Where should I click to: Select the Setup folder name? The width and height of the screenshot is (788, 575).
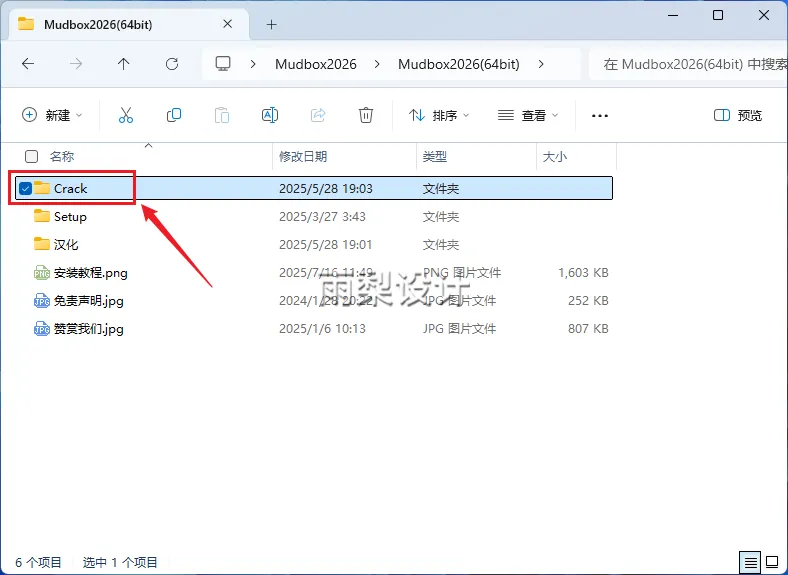[70, 217]
